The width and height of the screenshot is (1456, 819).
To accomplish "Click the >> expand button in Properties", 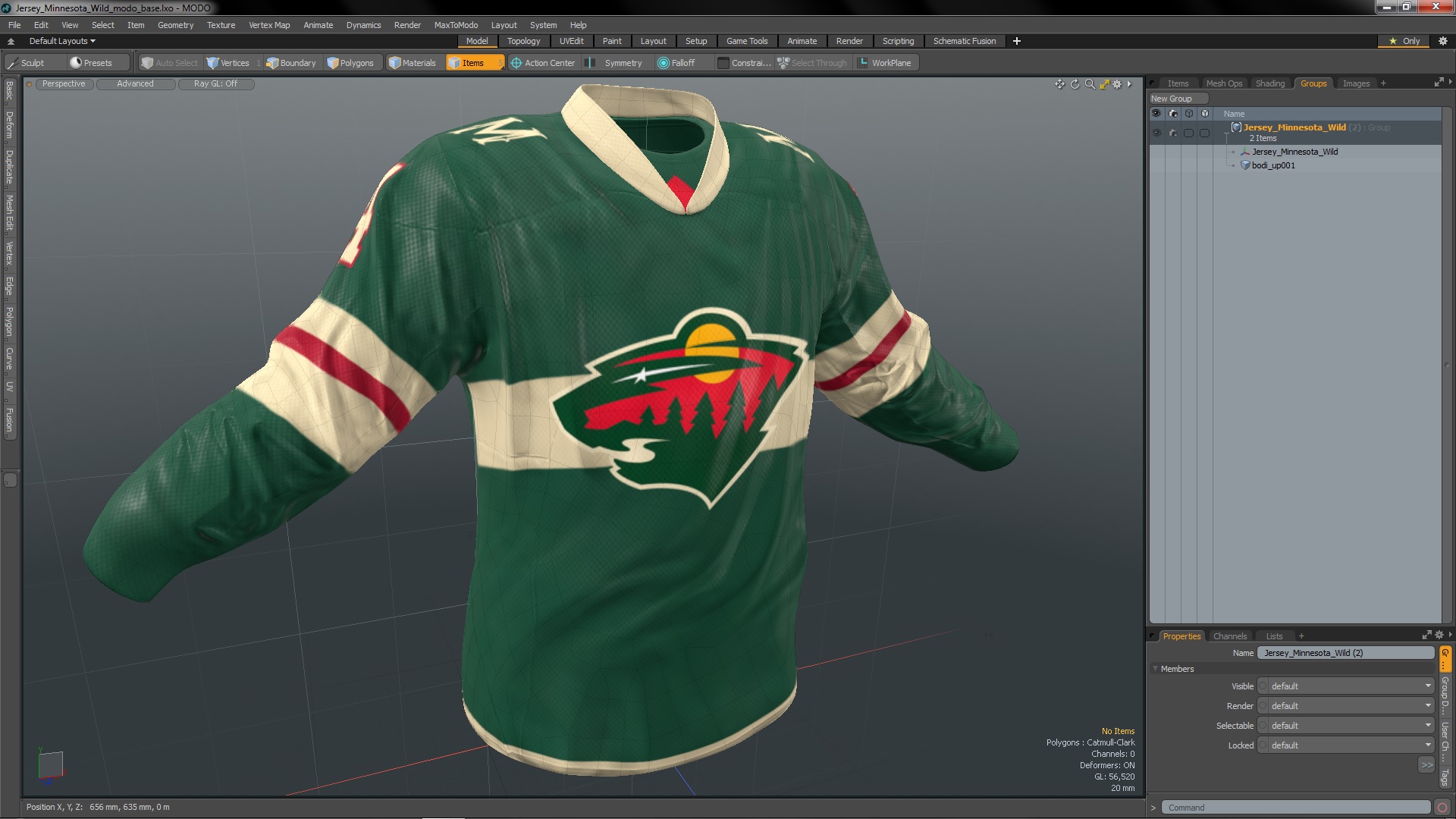I will (x=1426, y=765).
